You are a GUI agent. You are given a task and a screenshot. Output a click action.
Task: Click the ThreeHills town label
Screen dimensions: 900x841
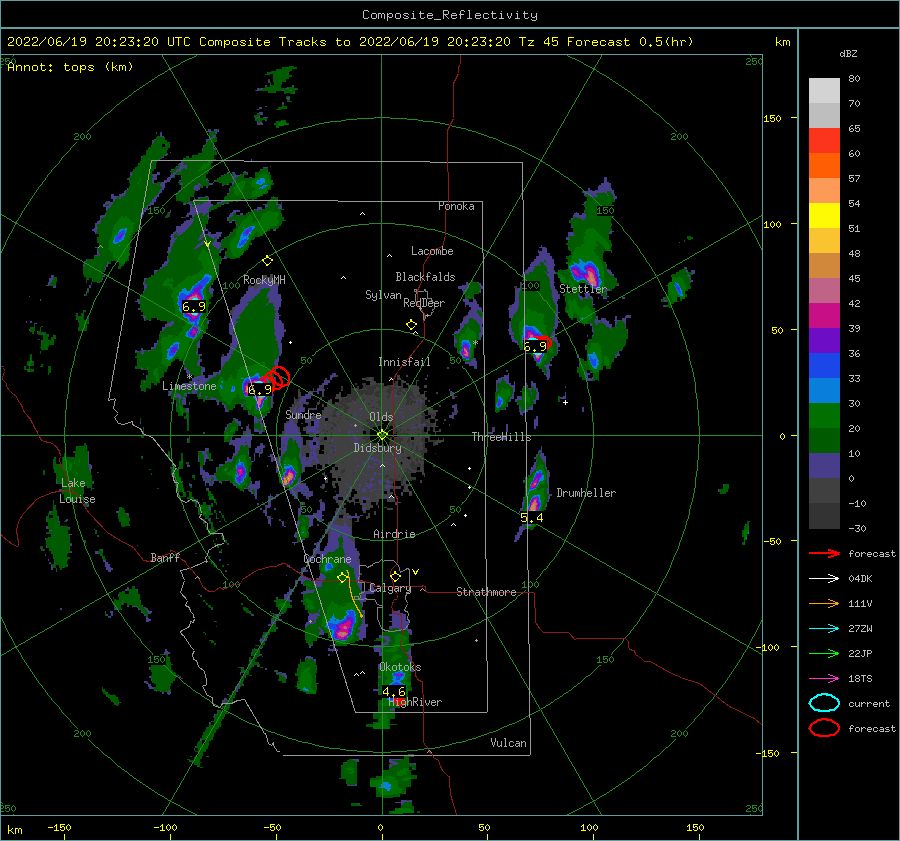pos(501,437)
